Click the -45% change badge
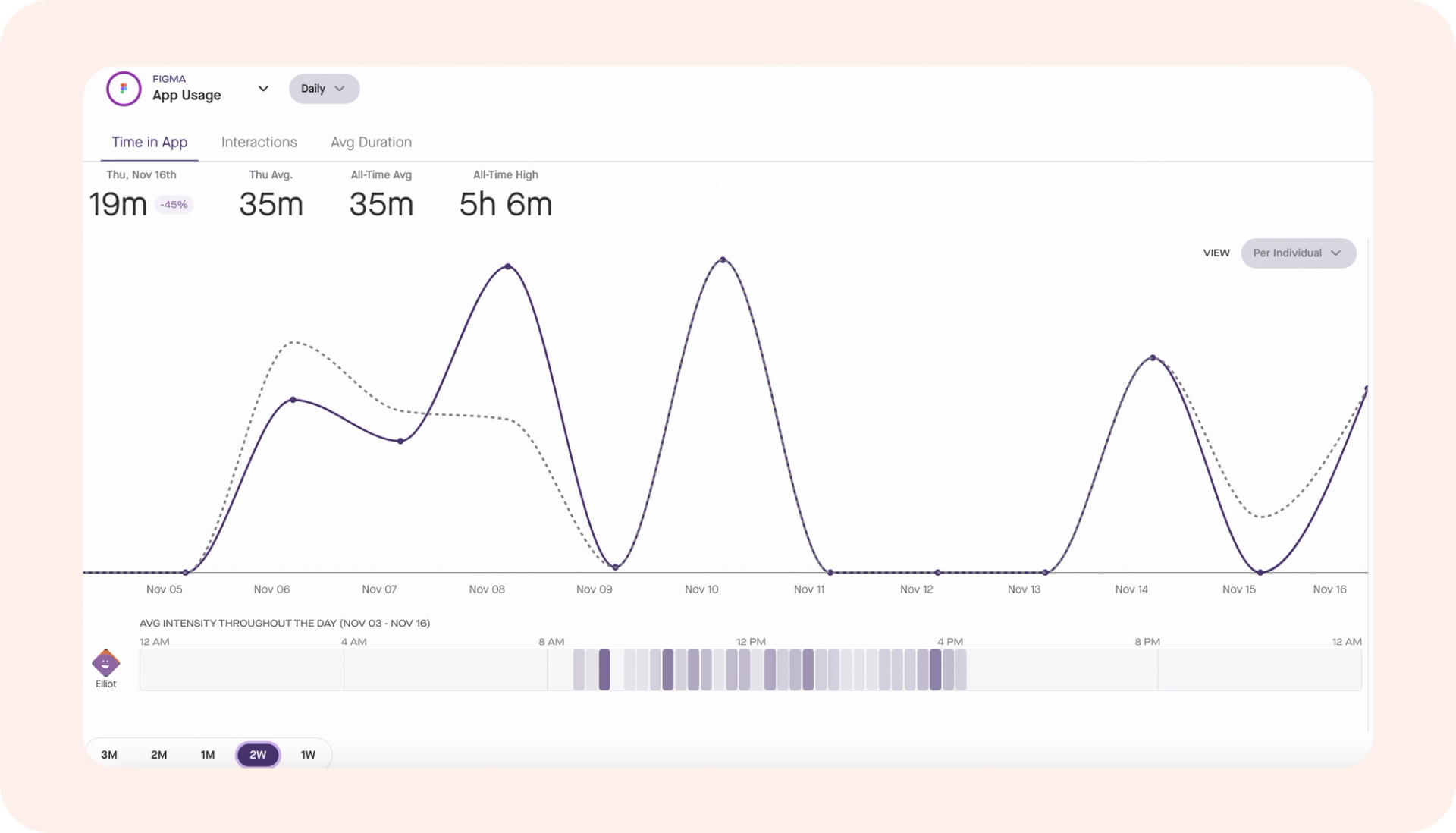 coord(174,205)
